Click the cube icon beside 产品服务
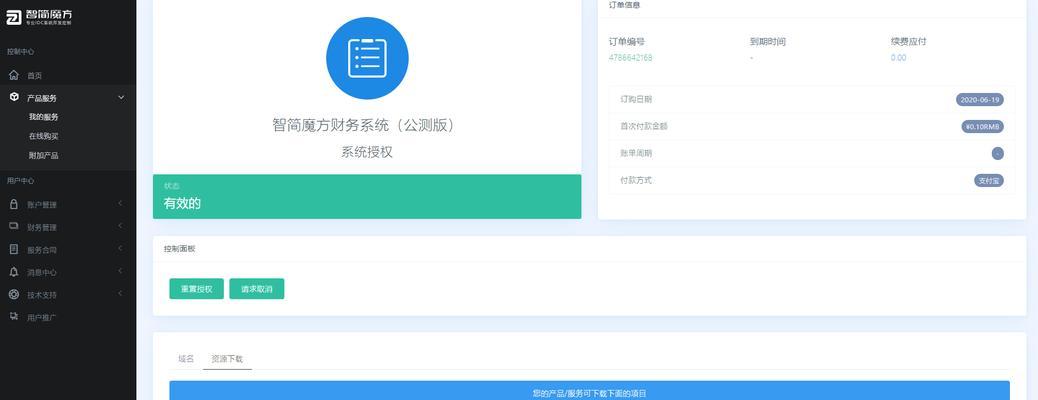 [x=14, y=97]
